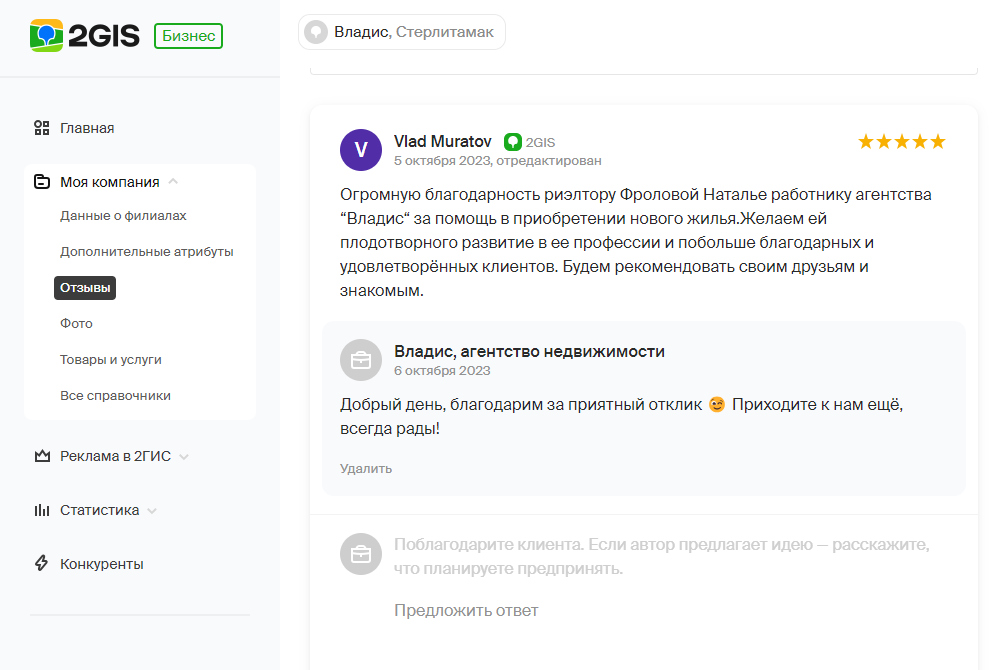Click the 2GIS logo icon
Viewport: 1000px width, 670px height.
click(47, 36)
